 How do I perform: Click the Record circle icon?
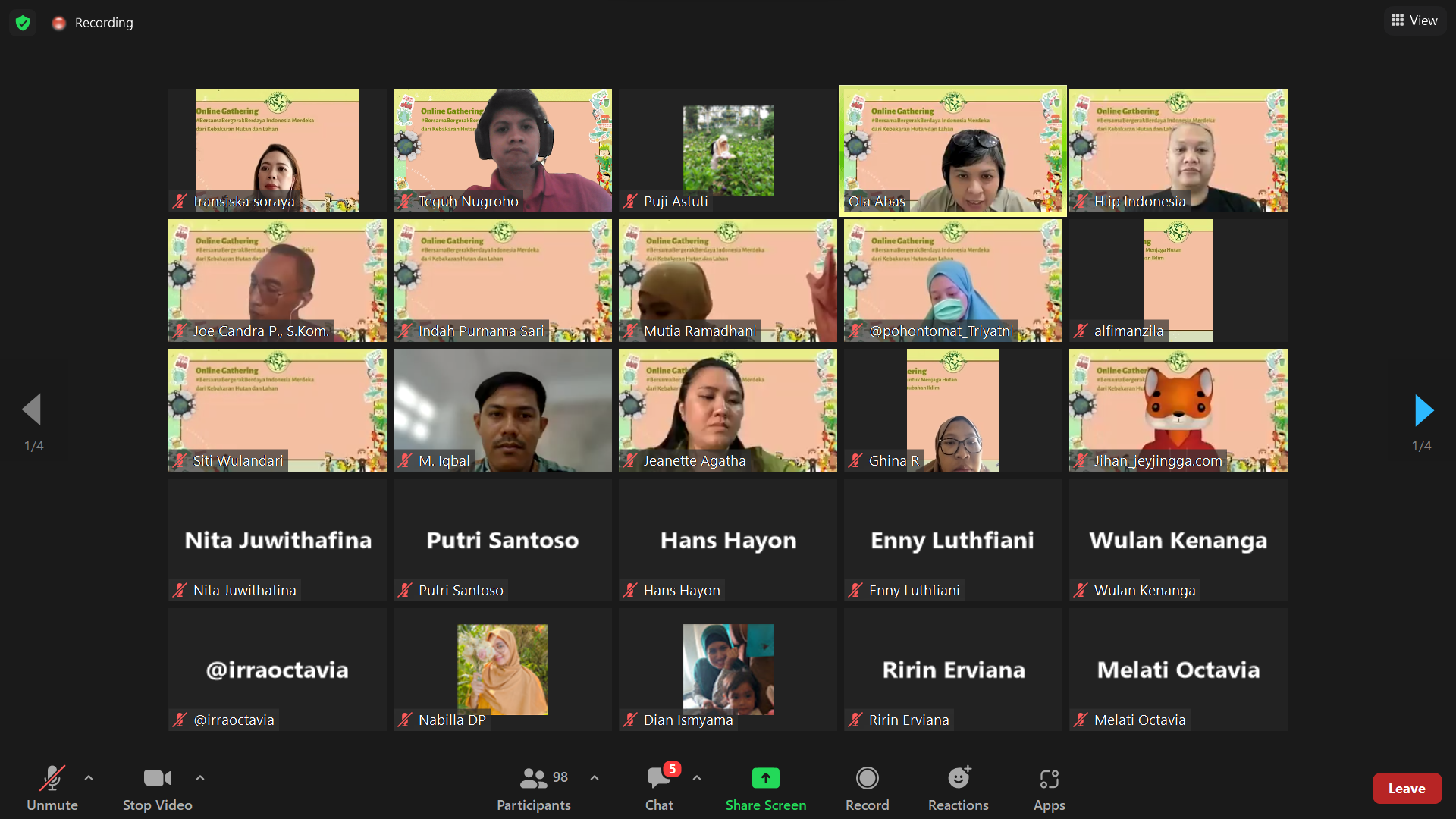pyautogui.click(x=867, y=778)
